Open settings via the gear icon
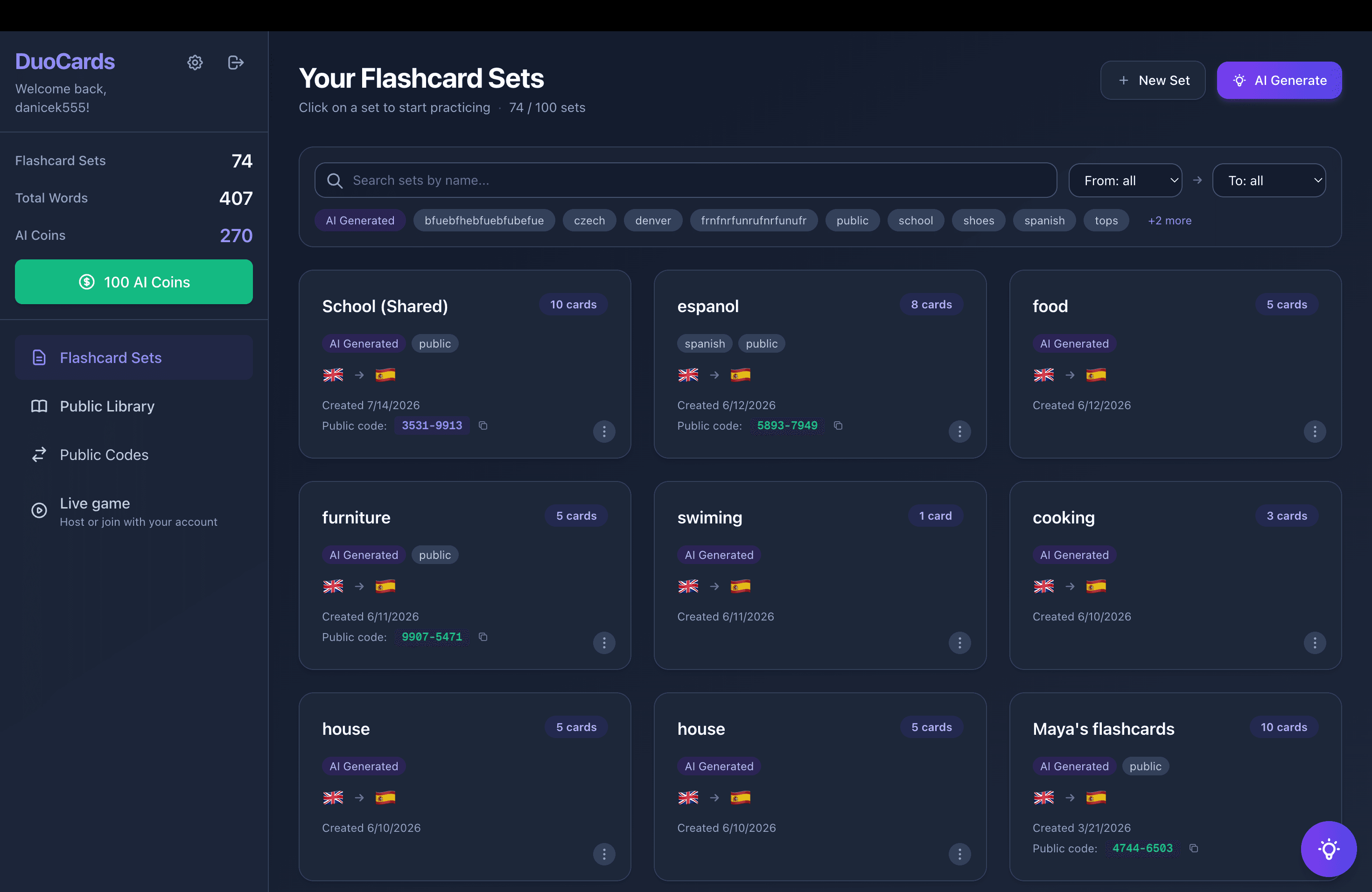 195,62
